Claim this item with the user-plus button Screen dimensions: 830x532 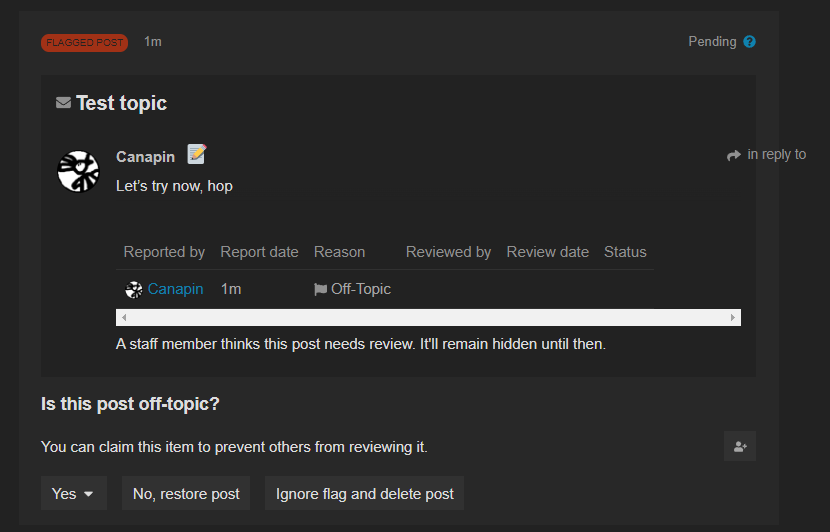pos(739,446)
